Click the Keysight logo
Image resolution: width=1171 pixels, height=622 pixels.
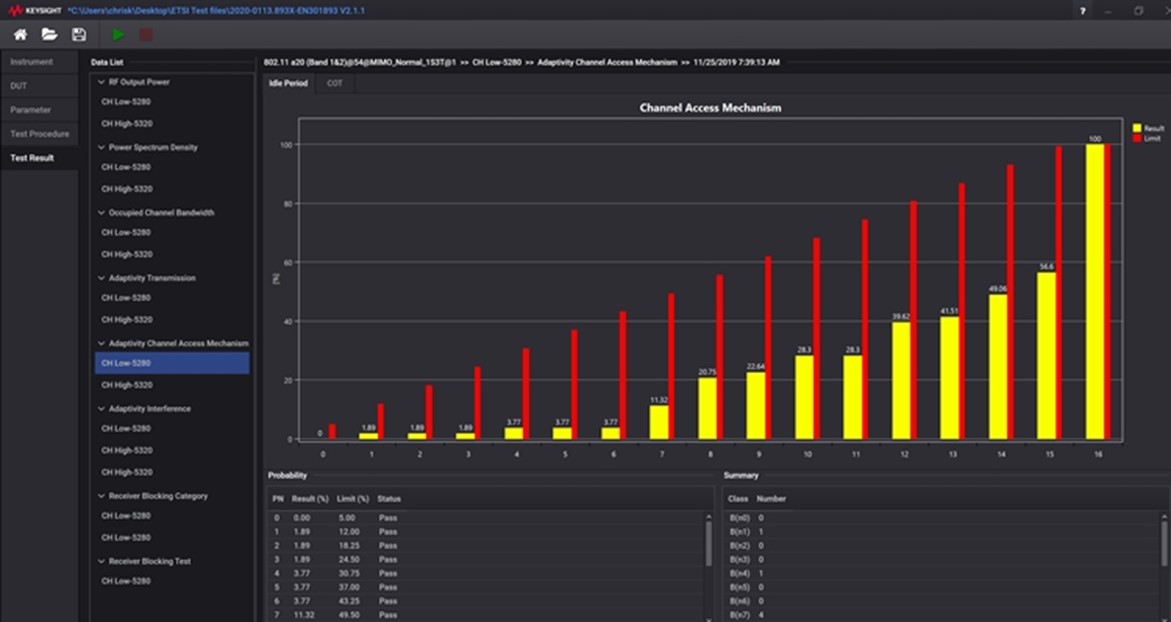coord(32,10)
